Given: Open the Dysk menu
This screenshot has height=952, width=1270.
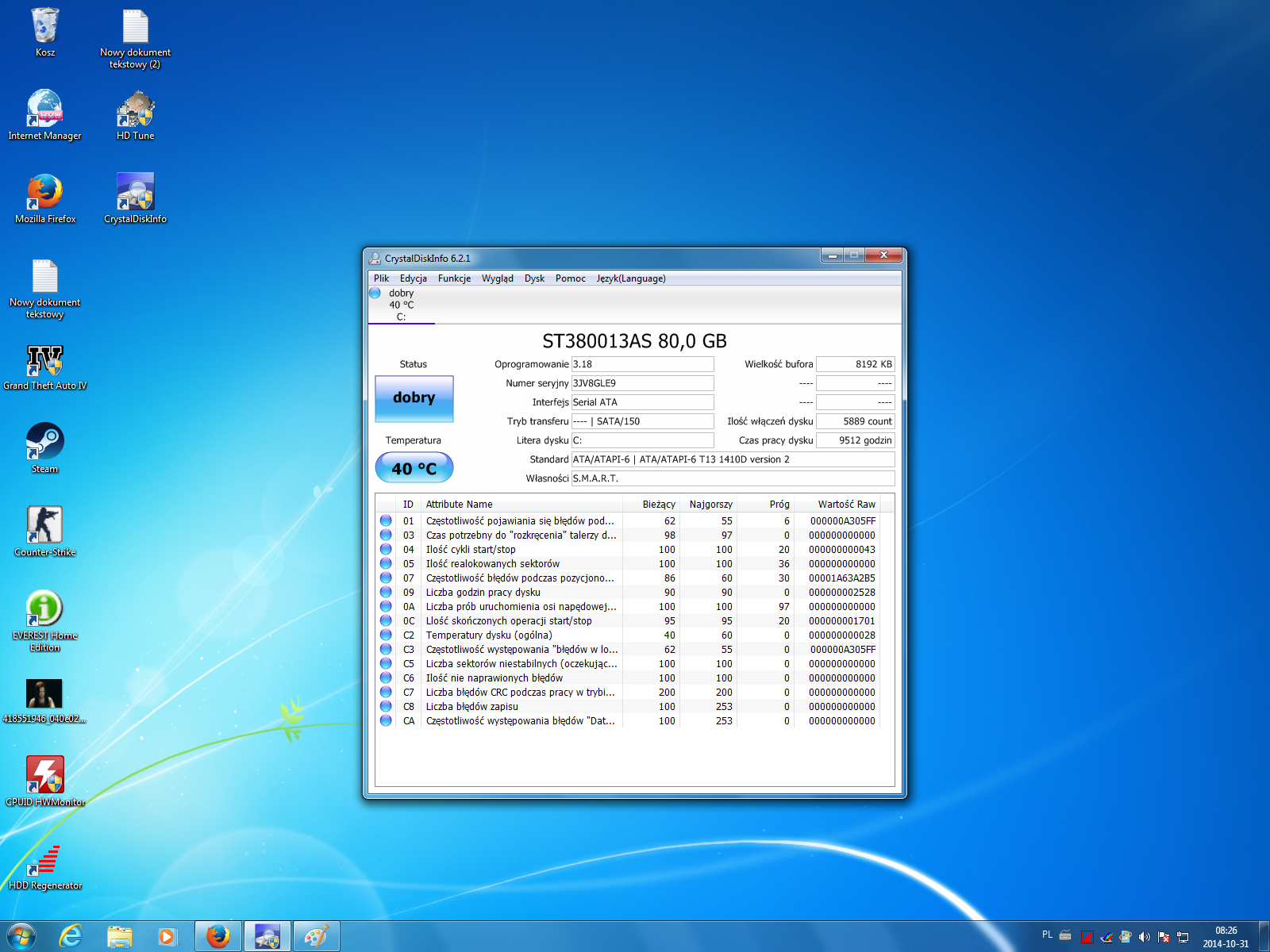Looking at the screenshot, I should point(534,278).
